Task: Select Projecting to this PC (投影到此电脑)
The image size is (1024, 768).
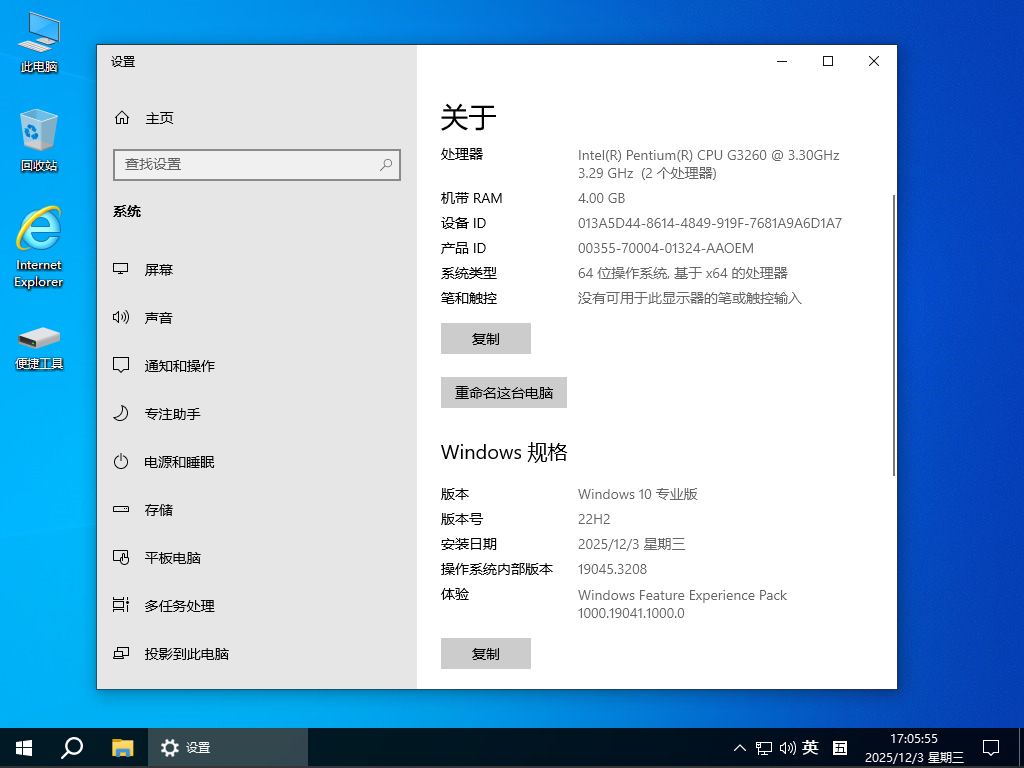Action: [186, 654]
